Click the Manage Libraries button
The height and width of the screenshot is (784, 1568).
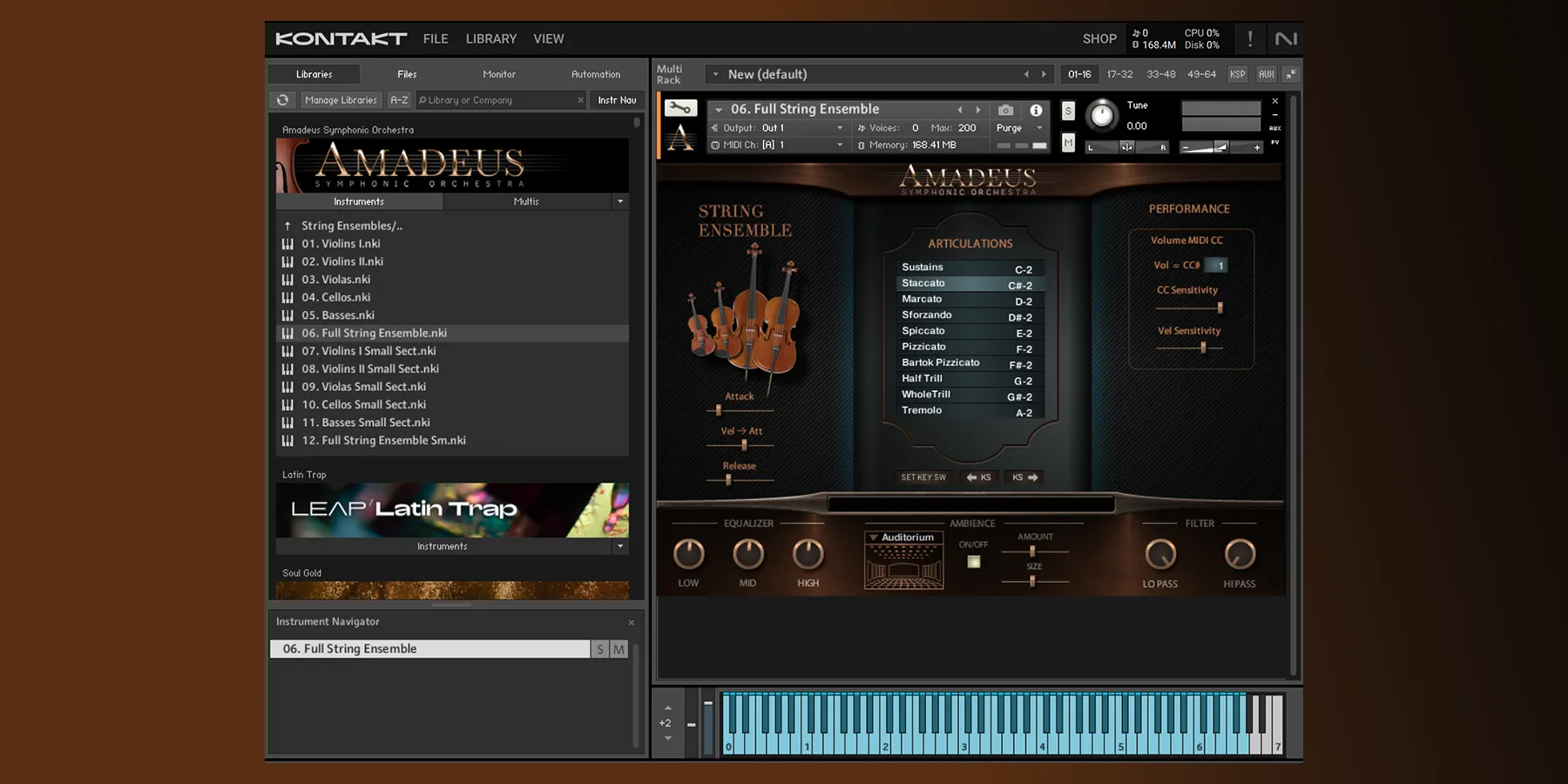(x=341, y=99)
